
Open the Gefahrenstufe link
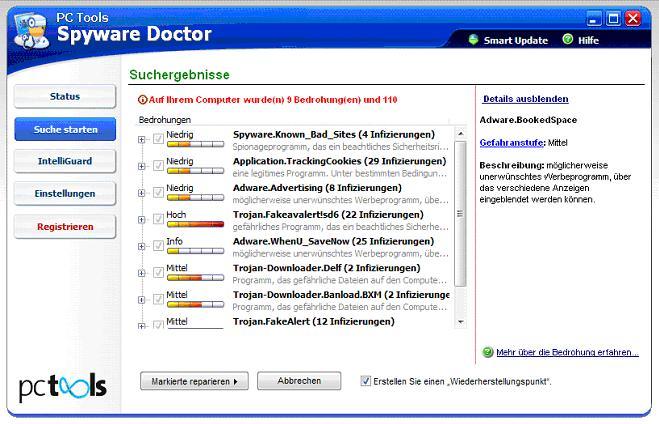click(x=511, y=143)
